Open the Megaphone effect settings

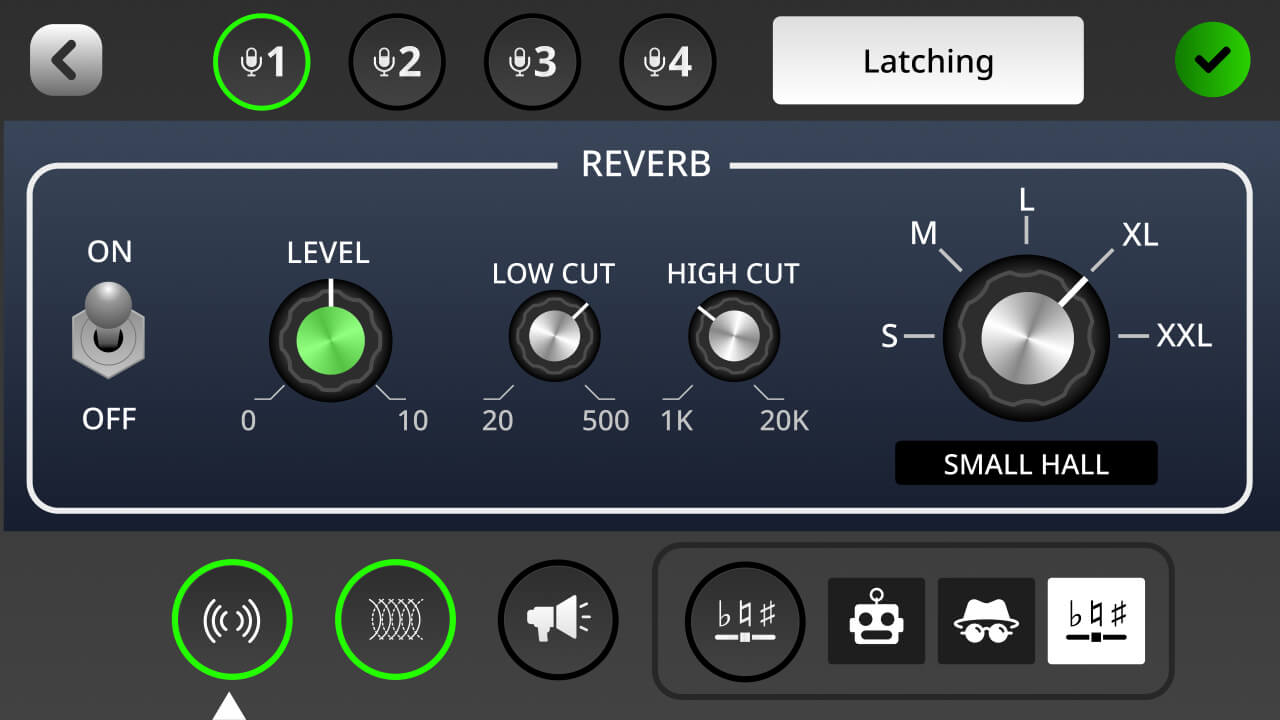click(557, 619)
